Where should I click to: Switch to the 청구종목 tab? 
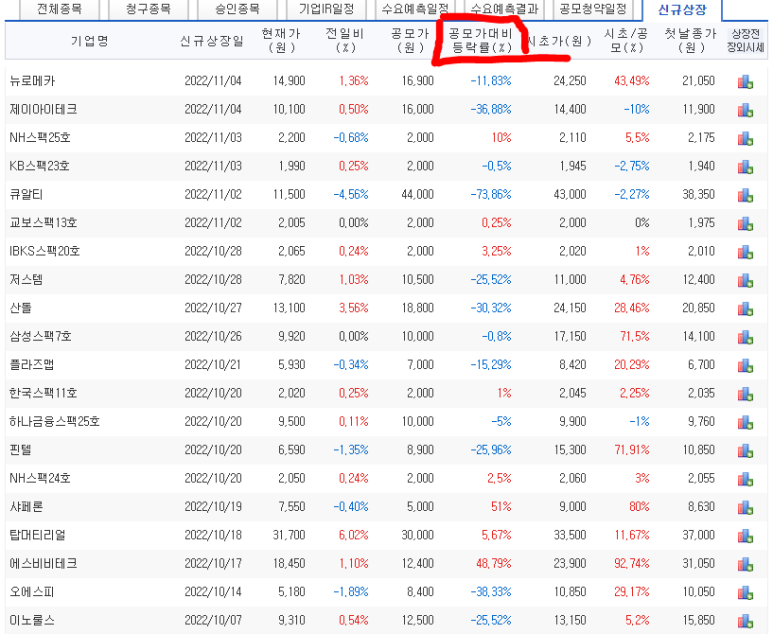click(148, 9)
